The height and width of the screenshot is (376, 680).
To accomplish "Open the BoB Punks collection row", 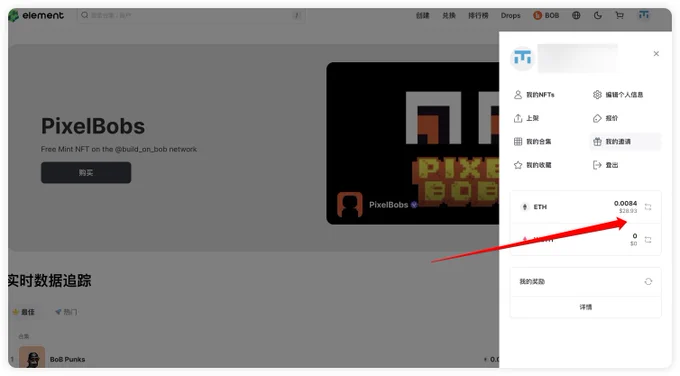I will pos(254,359).
